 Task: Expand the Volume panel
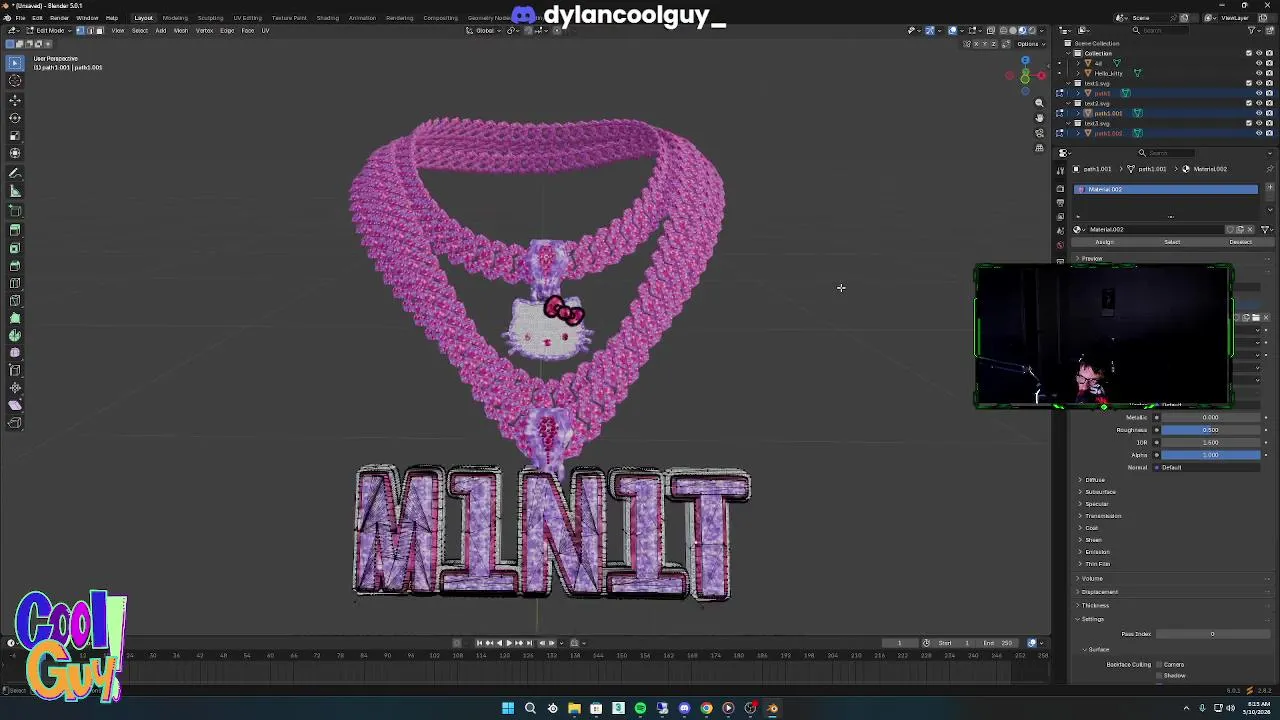[x=1091, y=578]
